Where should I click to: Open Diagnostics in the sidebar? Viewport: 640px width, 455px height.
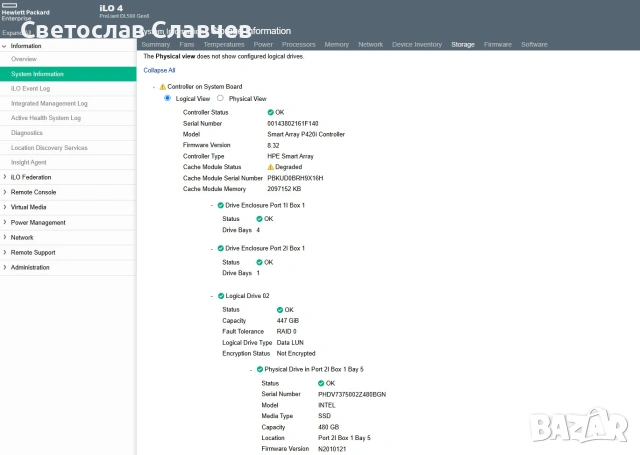tap(68, 133)
